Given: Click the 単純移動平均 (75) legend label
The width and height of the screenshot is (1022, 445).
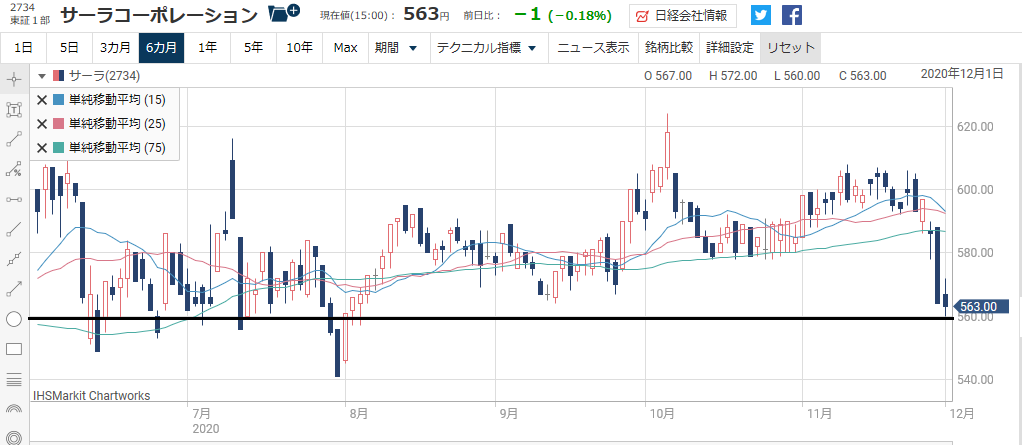Looking at the screenshot, I should pos(117,148).
